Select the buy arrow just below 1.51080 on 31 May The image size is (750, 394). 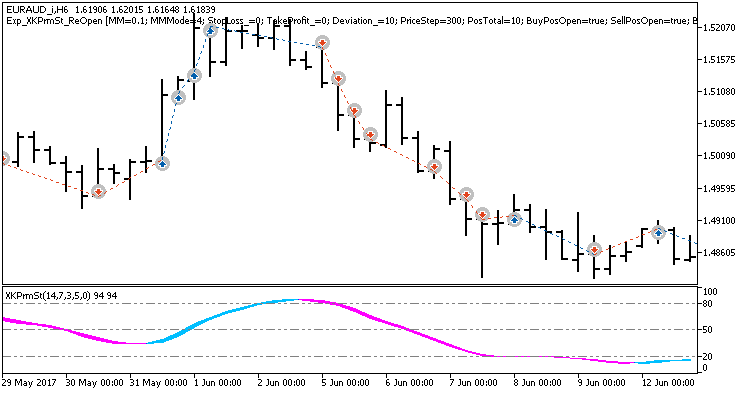coord(178,98)
